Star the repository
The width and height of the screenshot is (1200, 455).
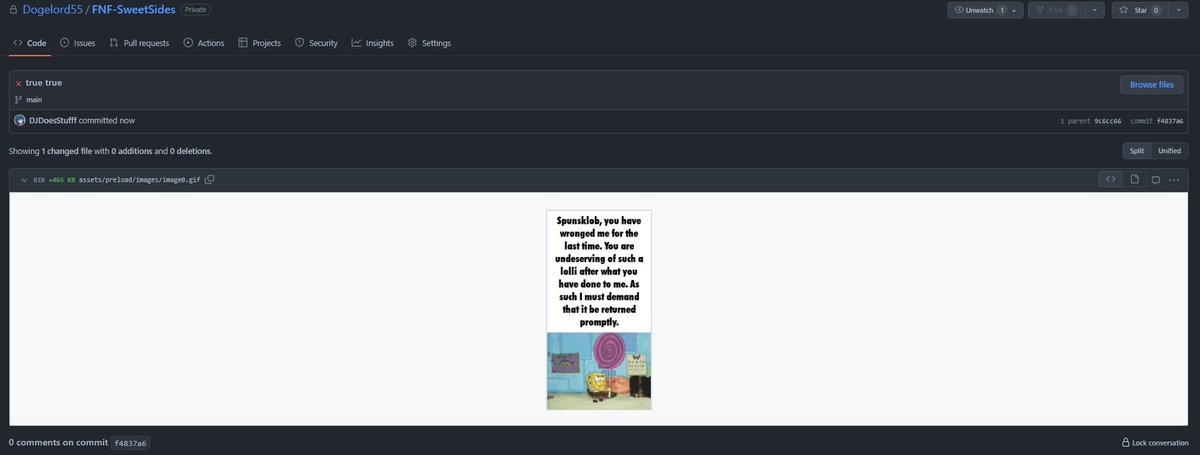pos(1139,10)
